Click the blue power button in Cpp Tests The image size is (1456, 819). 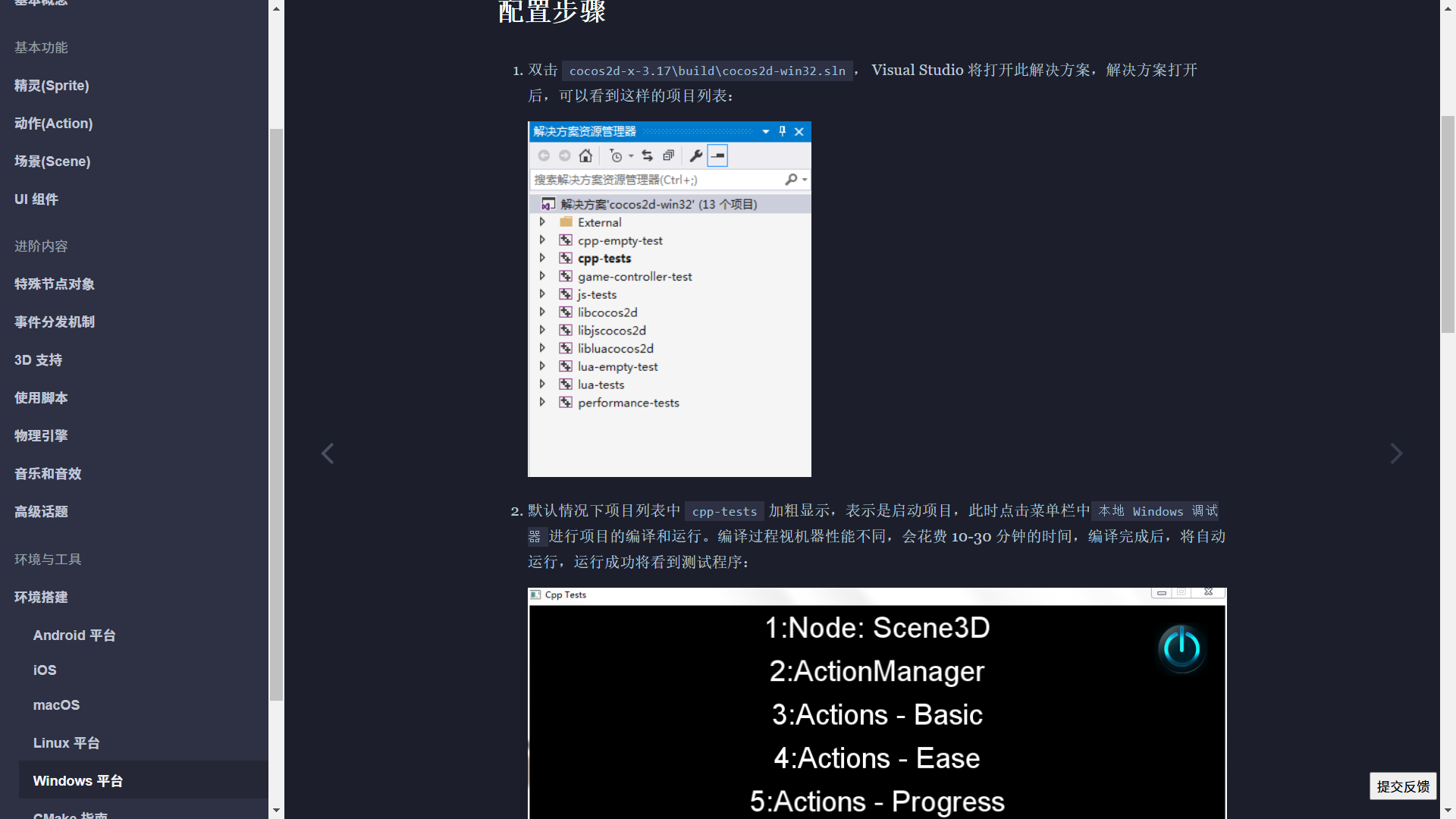(1181, 648)
